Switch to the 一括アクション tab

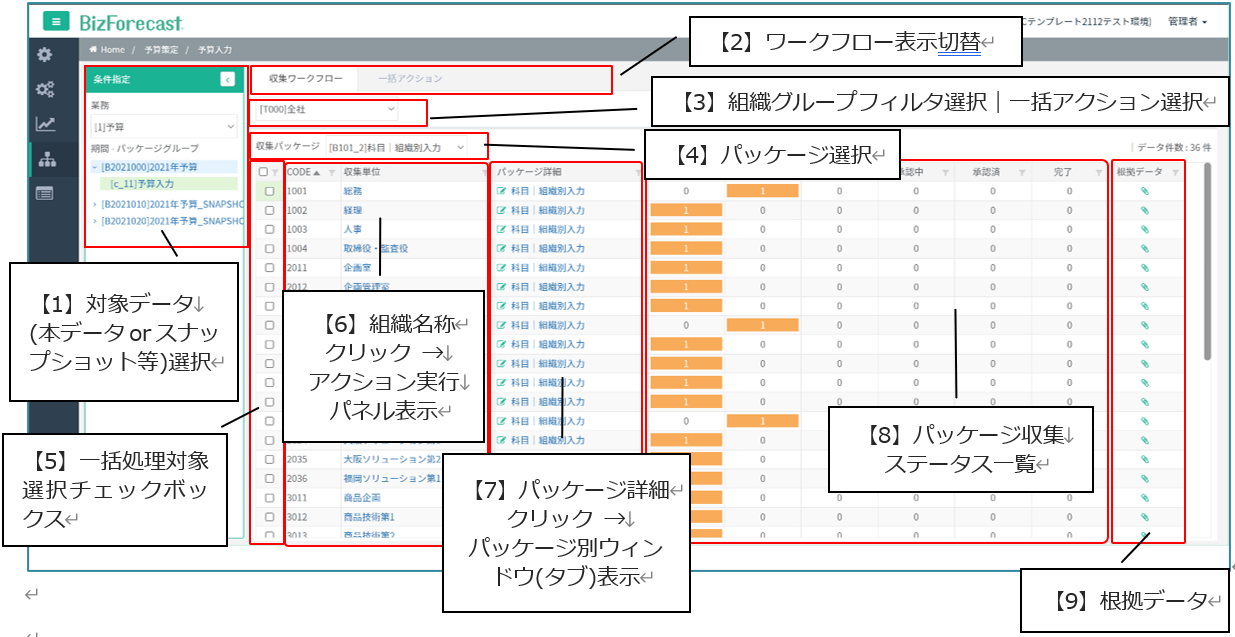click(x=410, y=78)
